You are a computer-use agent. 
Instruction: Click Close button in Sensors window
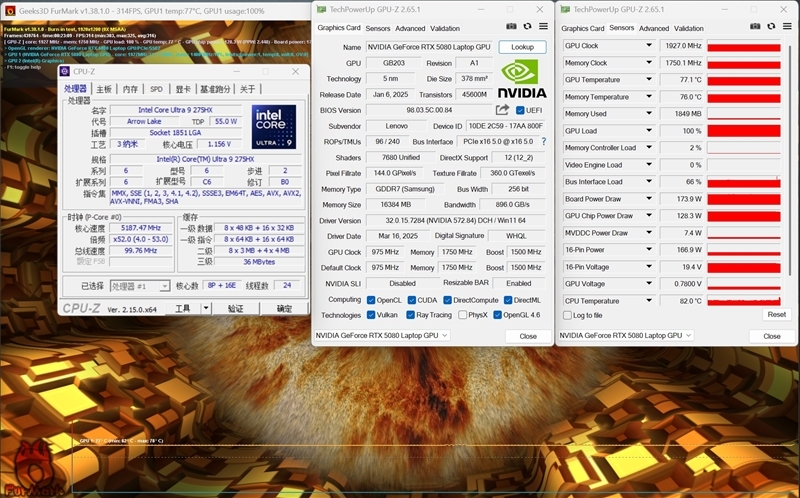[772, 336]
